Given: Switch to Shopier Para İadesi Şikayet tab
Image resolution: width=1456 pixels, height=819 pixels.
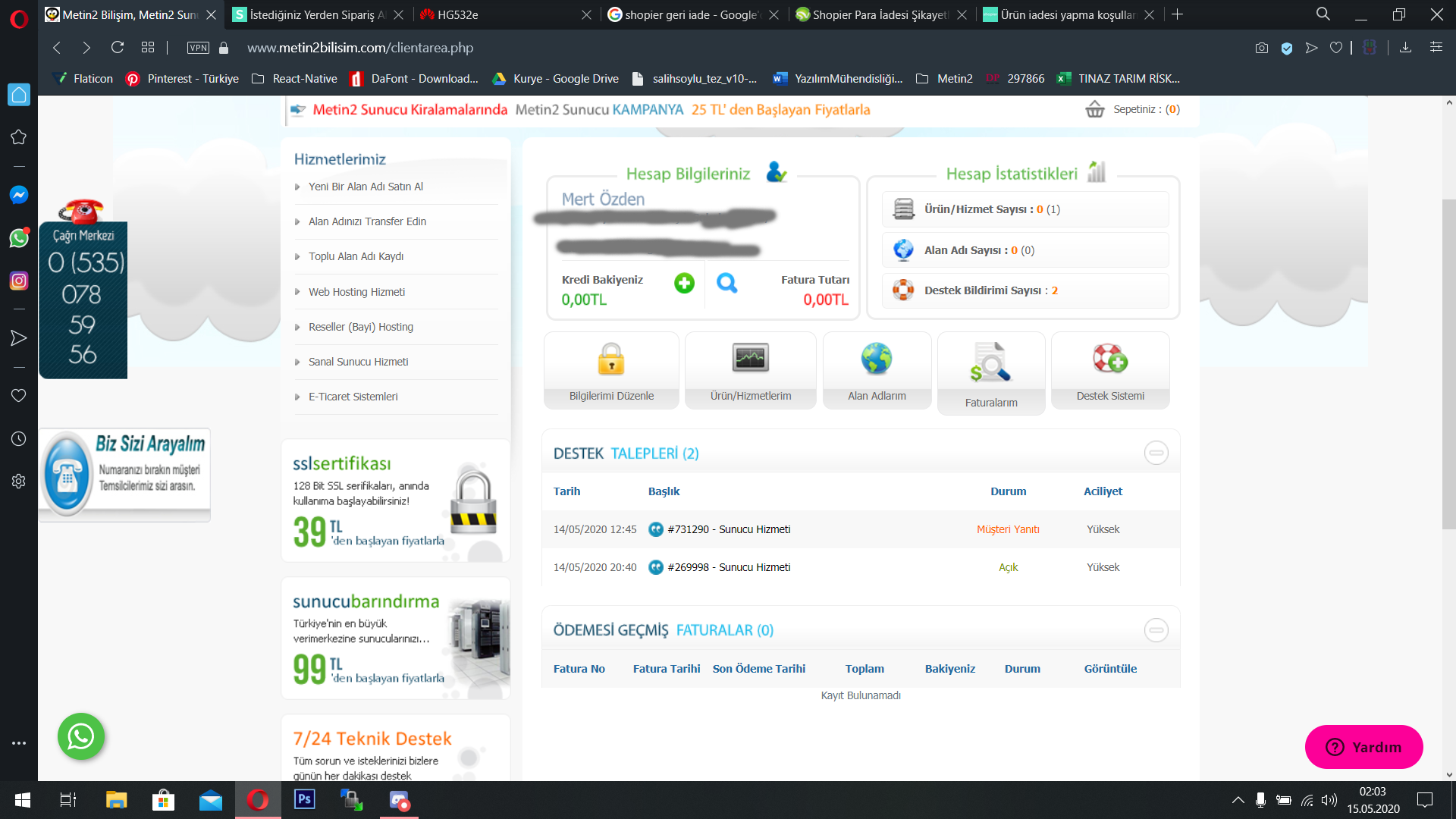Looking at the screenshot, I should 881,14.
